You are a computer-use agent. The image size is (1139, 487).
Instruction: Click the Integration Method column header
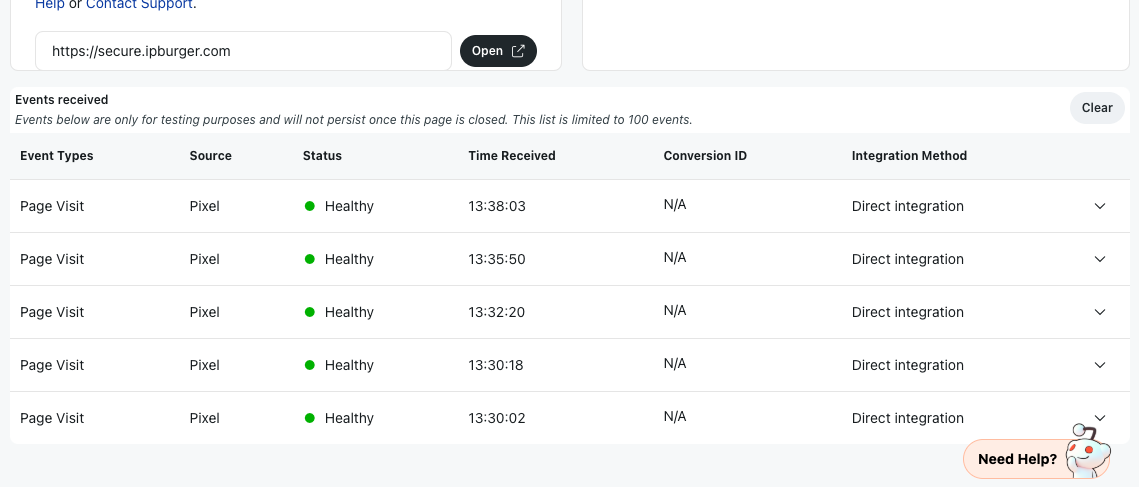tap(909, 156)
